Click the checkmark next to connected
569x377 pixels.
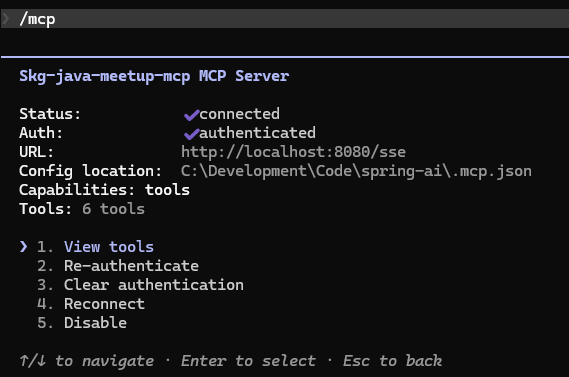(191, 115)
